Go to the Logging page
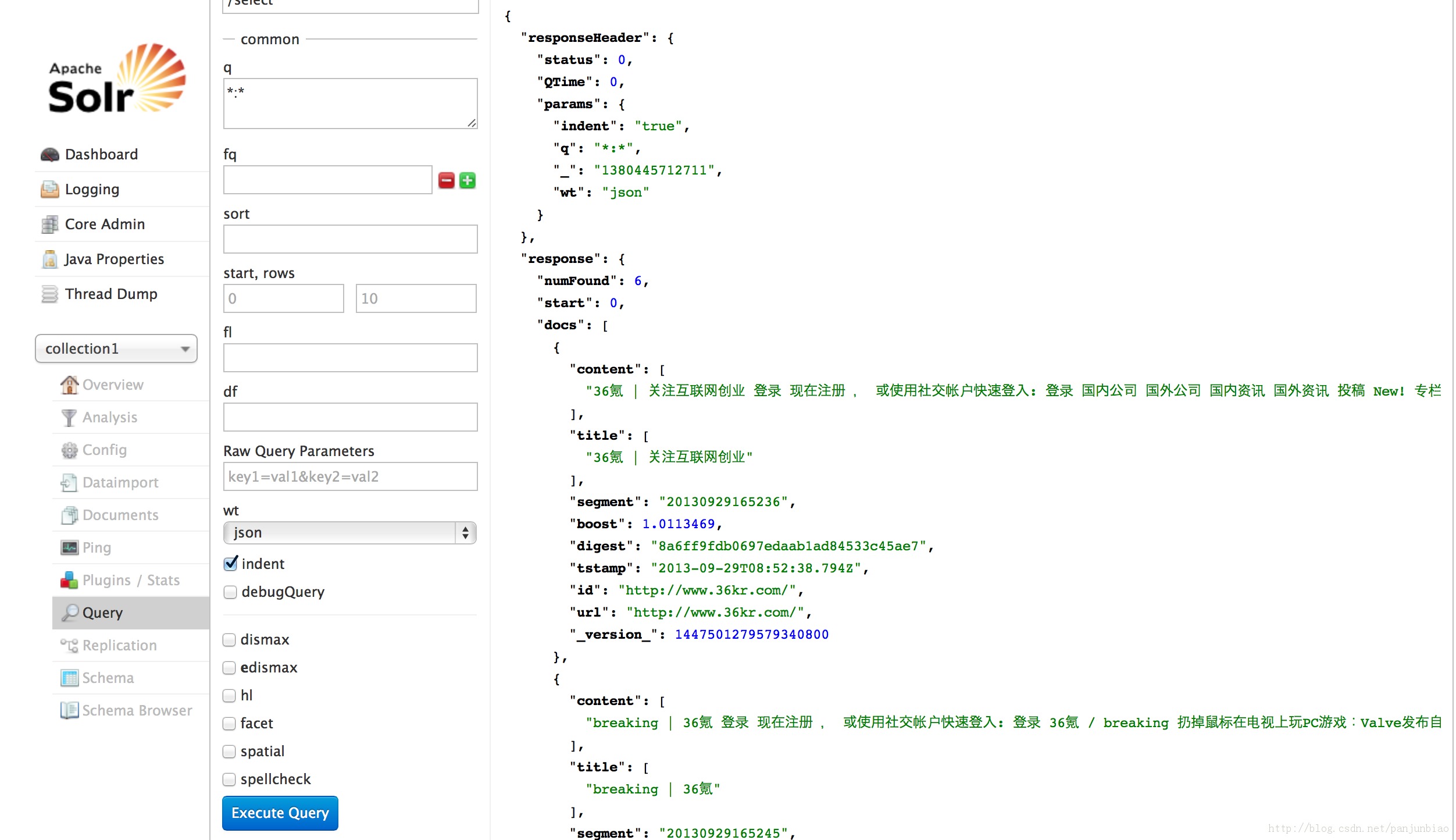Viewport: 1456px width, 840px height. (x=92, y=189)
